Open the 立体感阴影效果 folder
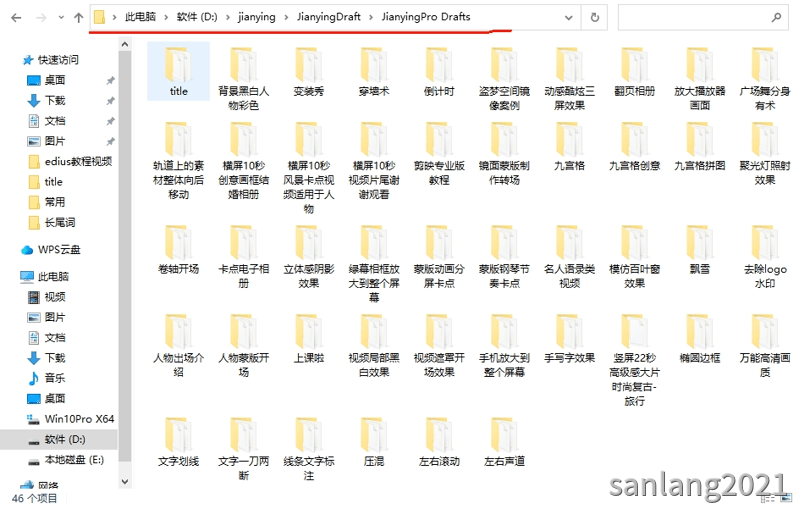Image resolution: width=799 pixels, height=509 pixels. tap(309, 256)
